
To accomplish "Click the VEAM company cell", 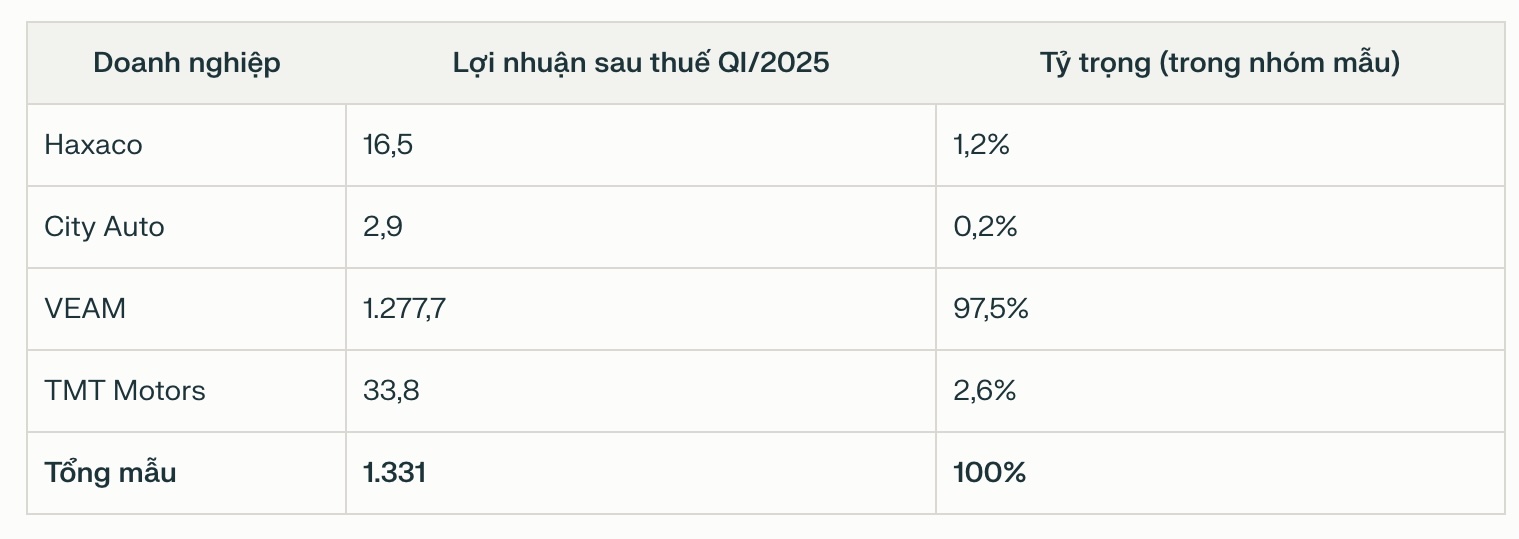I will [x=85, y=309].
